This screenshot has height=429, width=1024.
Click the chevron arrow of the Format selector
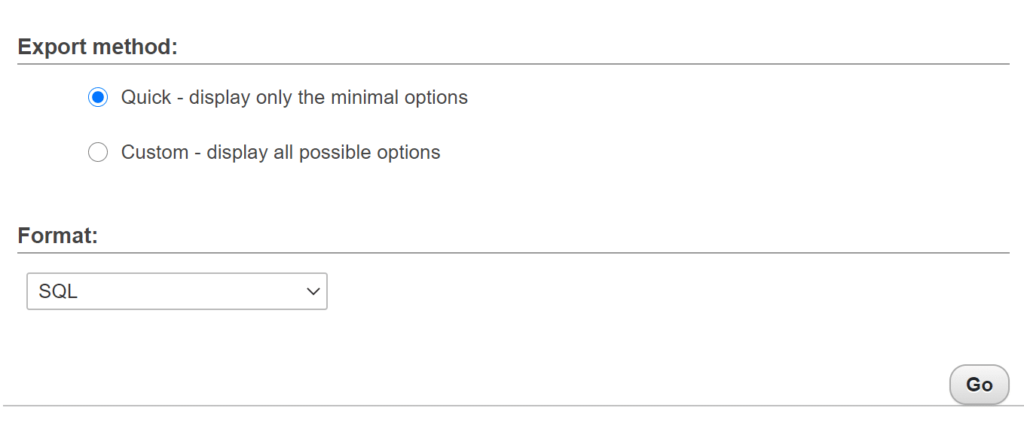pos(313,291)
